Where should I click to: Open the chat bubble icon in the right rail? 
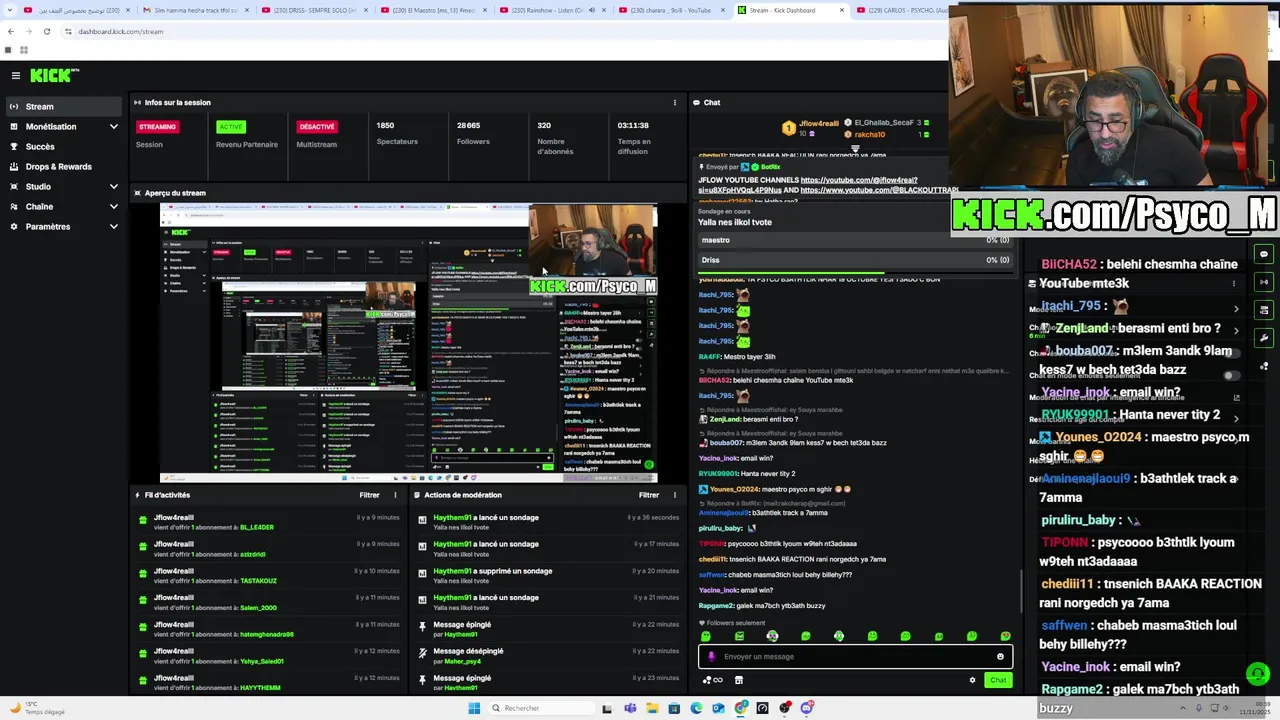coord(1264,254)
